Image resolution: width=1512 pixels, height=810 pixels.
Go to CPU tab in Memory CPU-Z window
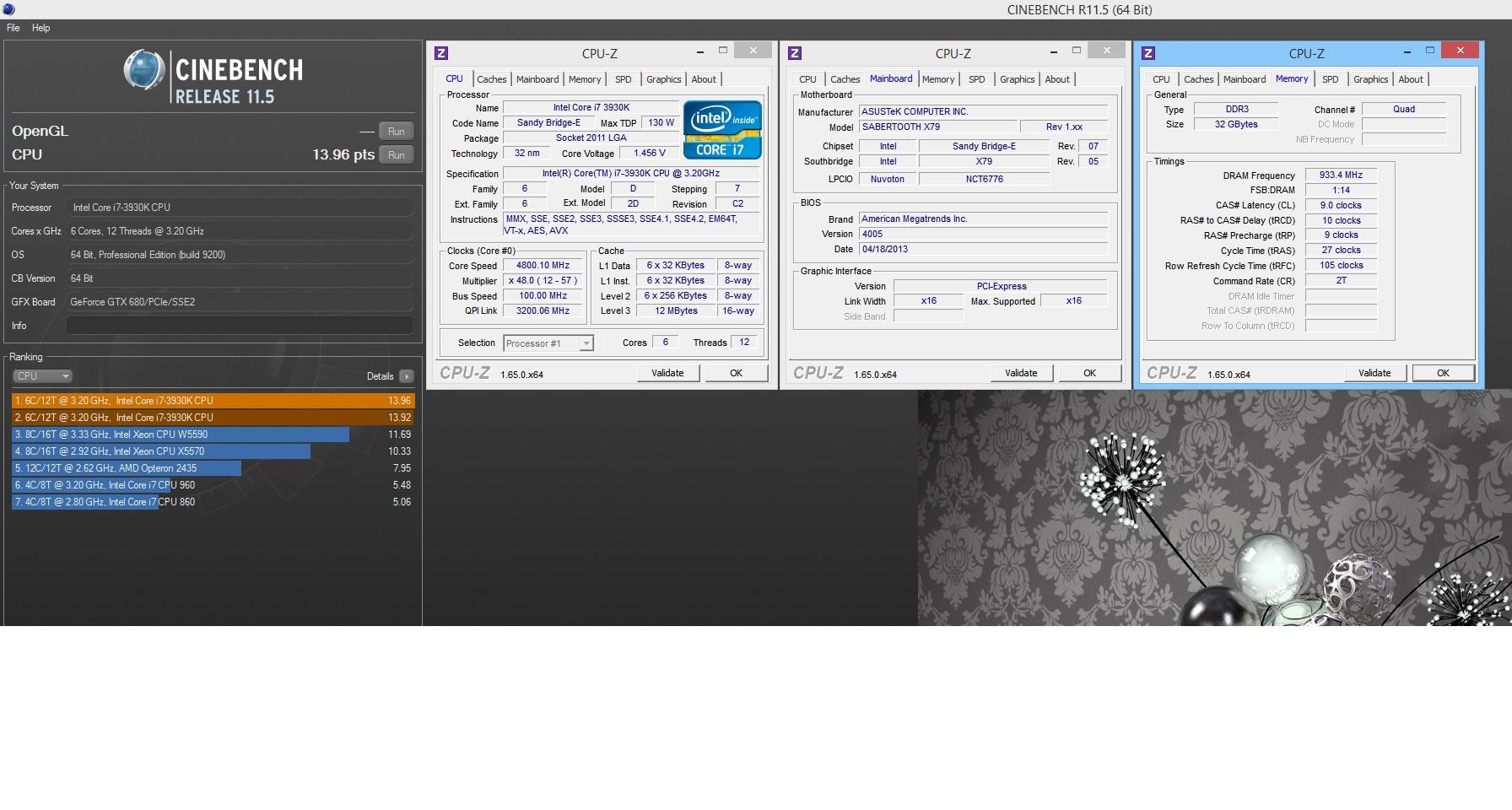tap(1161, 79)
